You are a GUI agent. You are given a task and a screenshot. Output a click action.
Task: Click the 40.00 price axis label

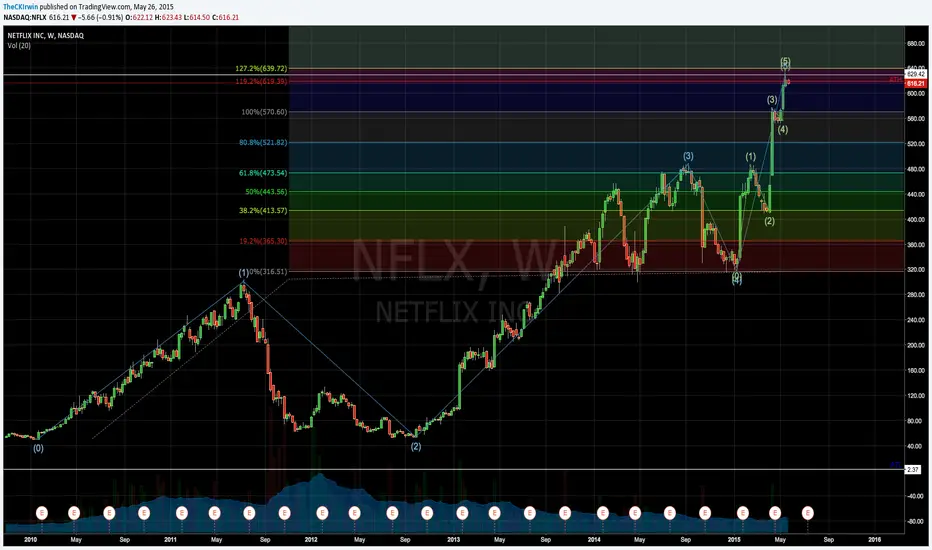point(916,446)
